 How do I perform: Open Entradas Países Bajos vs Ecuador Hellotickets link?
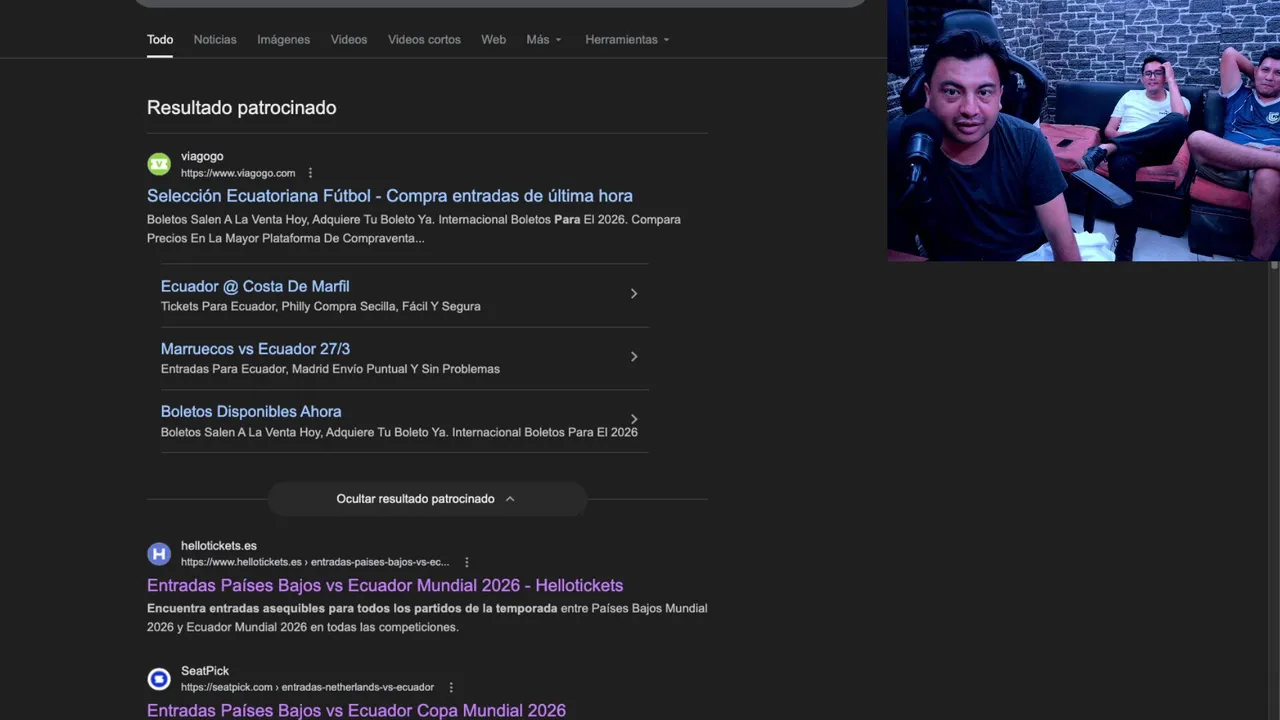point(385,586)
